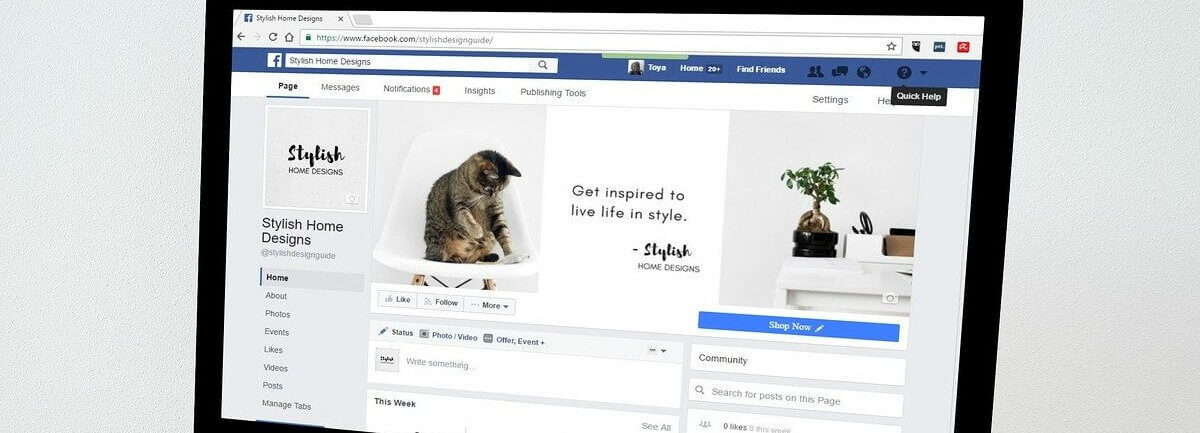Click the Shop Now button
1200x433 pixels.
click(798, 326)
